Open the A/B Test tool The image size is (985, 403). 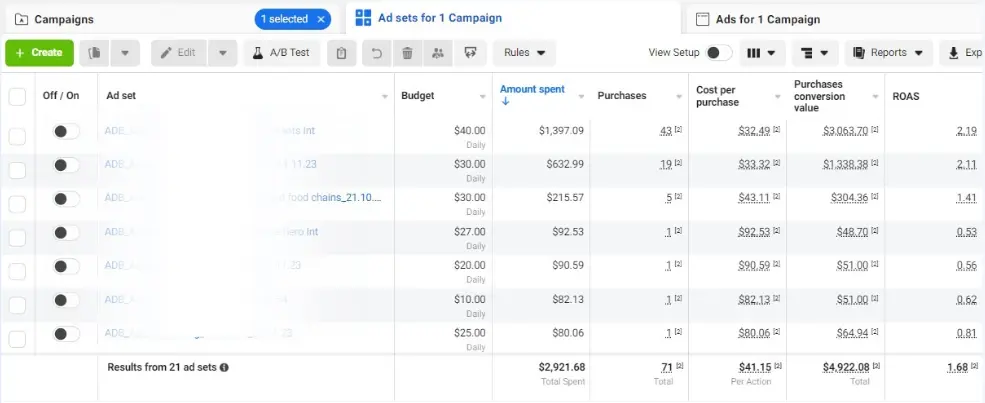pos(282,53)
